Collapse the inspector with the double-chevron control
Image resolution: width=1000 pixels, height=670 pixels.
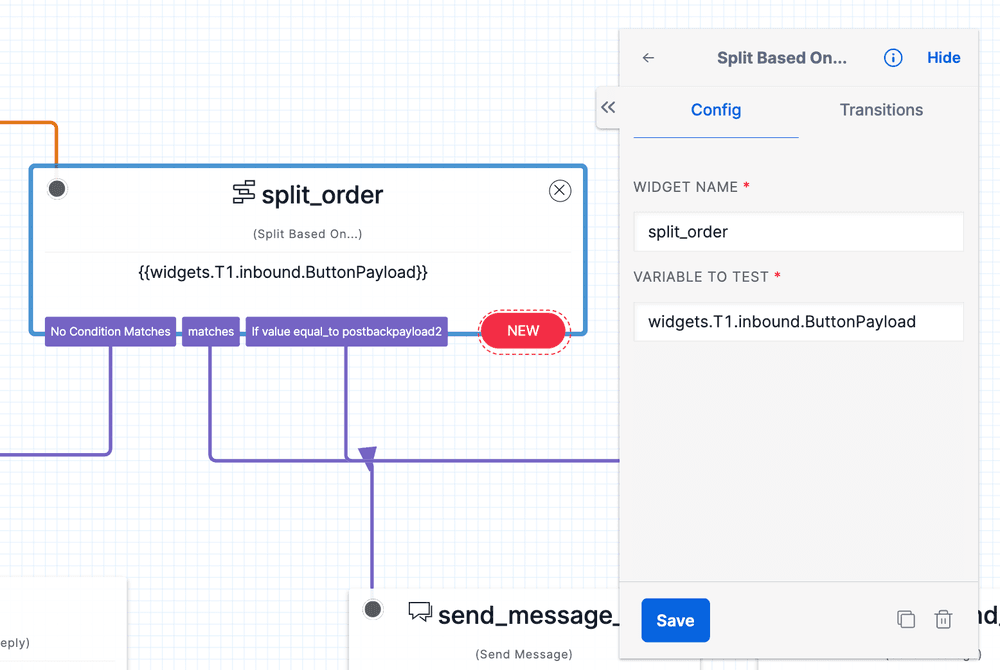click(x=608, y=107)
